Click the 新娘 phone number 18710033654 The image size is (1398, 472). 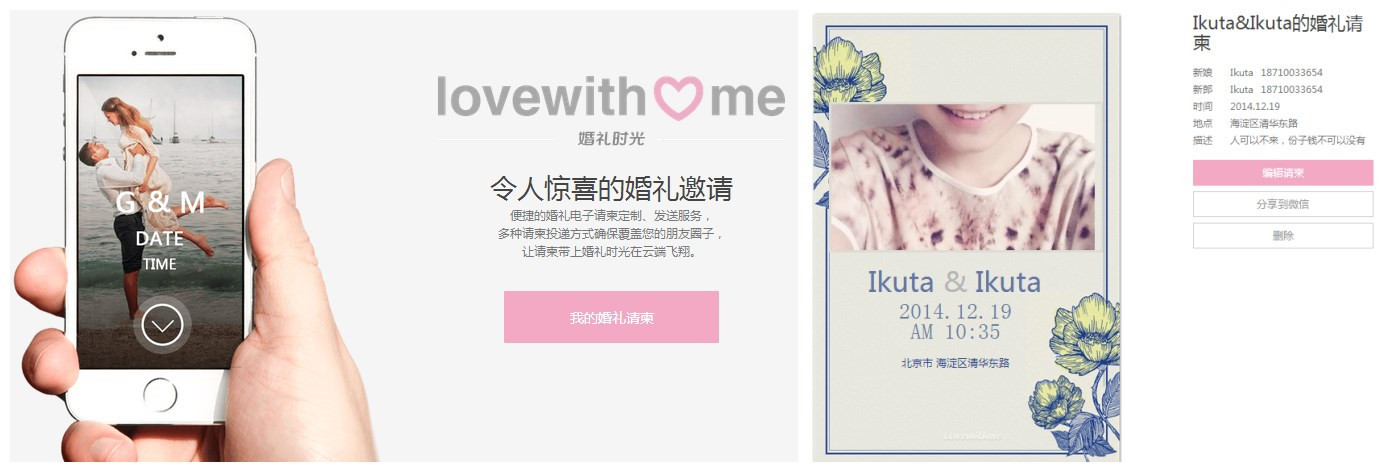click(x=1291, y=72)
